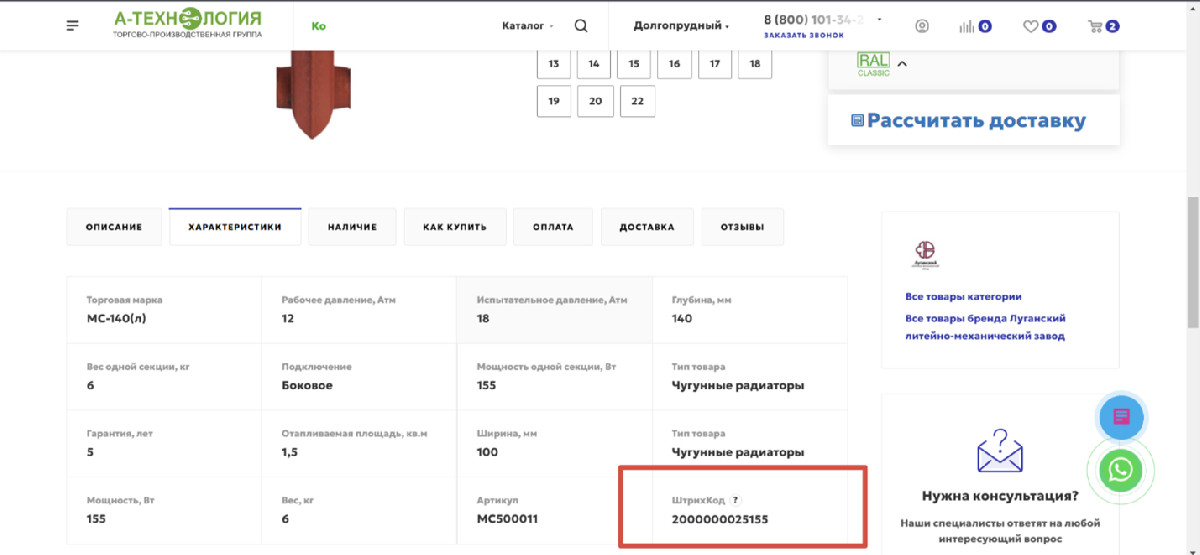The width and height of the screenshot is (1200, 555).
Task: Select section count 22
Action: pos(637,101)
